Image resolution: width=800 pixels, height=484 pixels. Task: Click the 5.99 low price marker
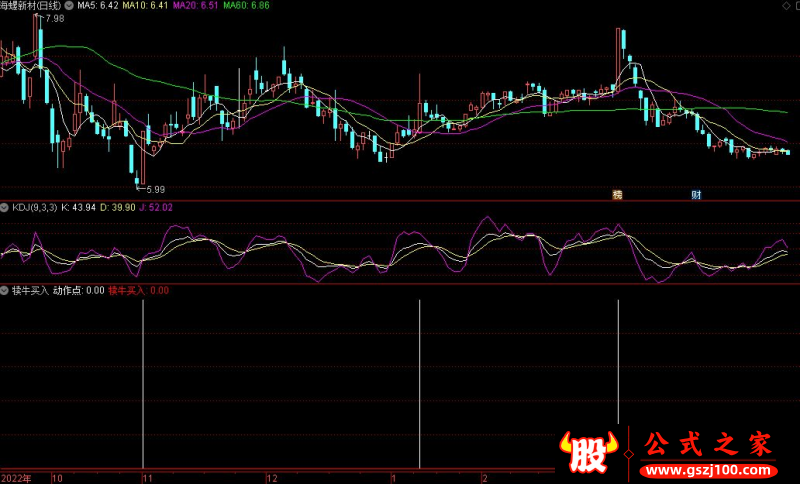coord(154,189)
